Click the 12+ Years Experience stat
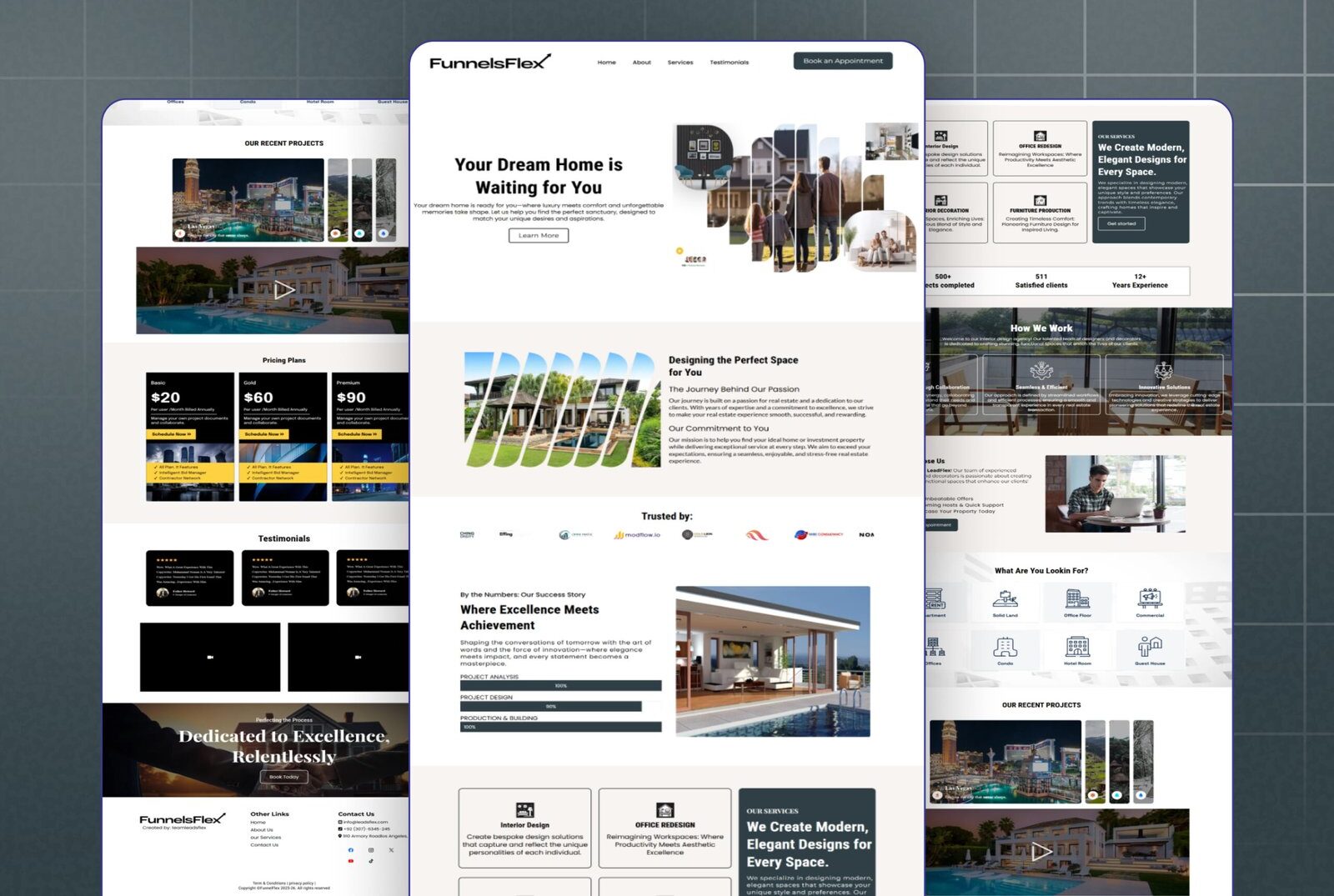Image resolution: width=1334 pixels, height=896 pixels. pos(1140,281)
